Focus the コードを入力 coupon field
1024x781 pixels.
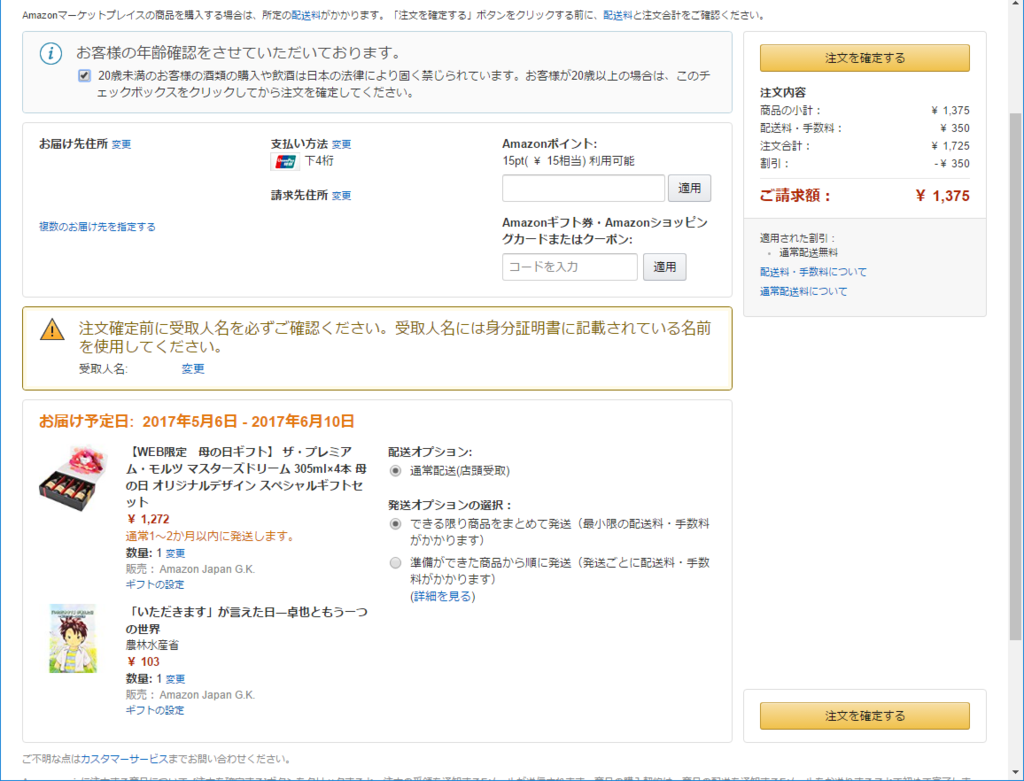(x=569, y=267)
